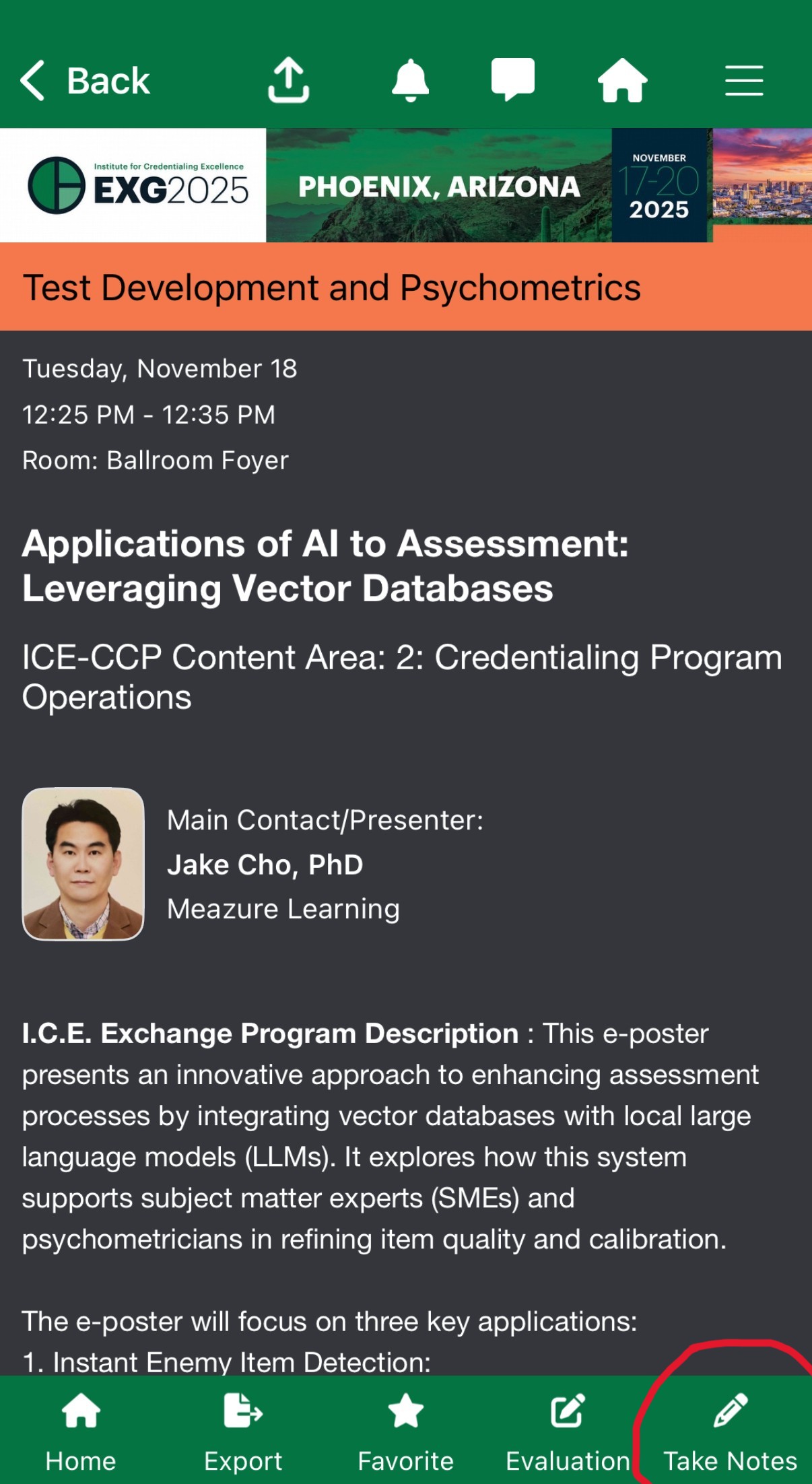Viewport: 812px width, 1484px height.
Task: Open notifications bell icon
Action: tap(410, 80)
